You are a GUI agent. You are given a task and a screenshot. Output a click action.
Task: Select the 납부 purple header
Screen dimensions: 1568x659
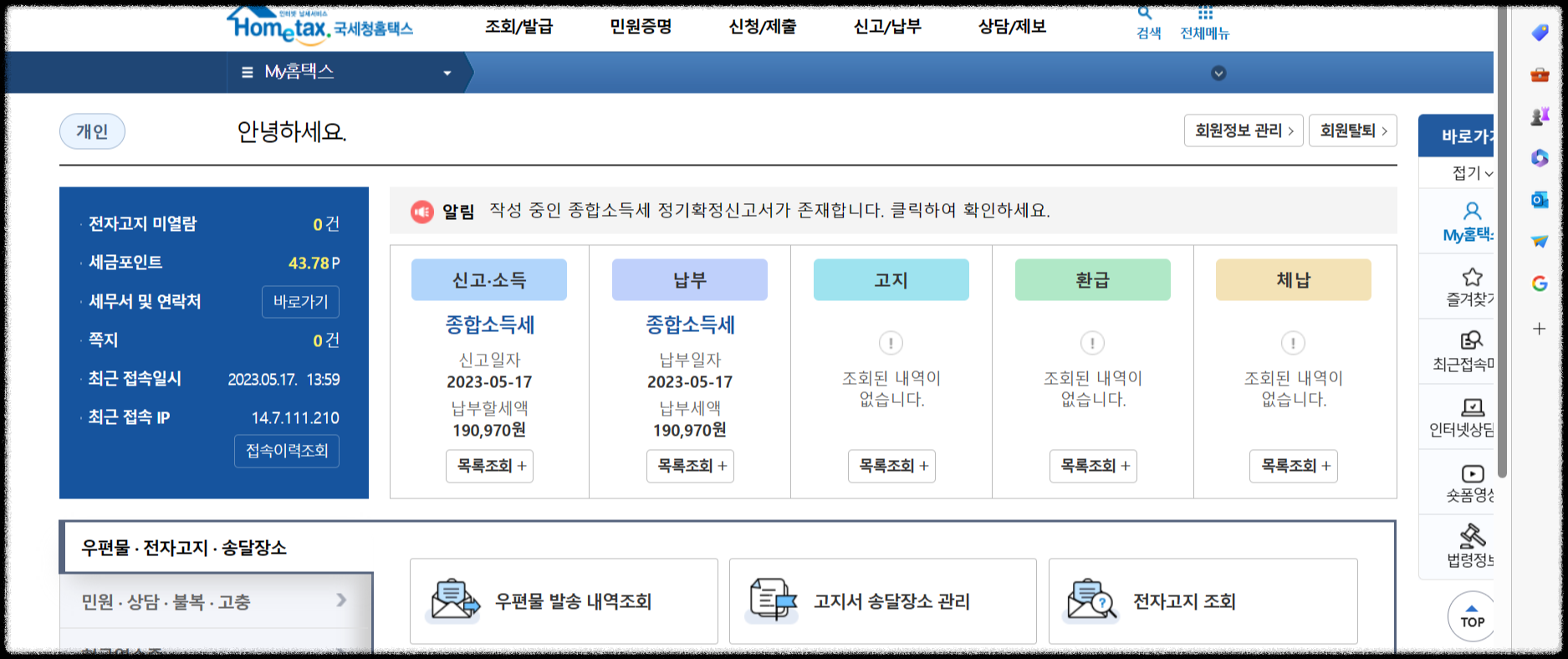[690, 280]
